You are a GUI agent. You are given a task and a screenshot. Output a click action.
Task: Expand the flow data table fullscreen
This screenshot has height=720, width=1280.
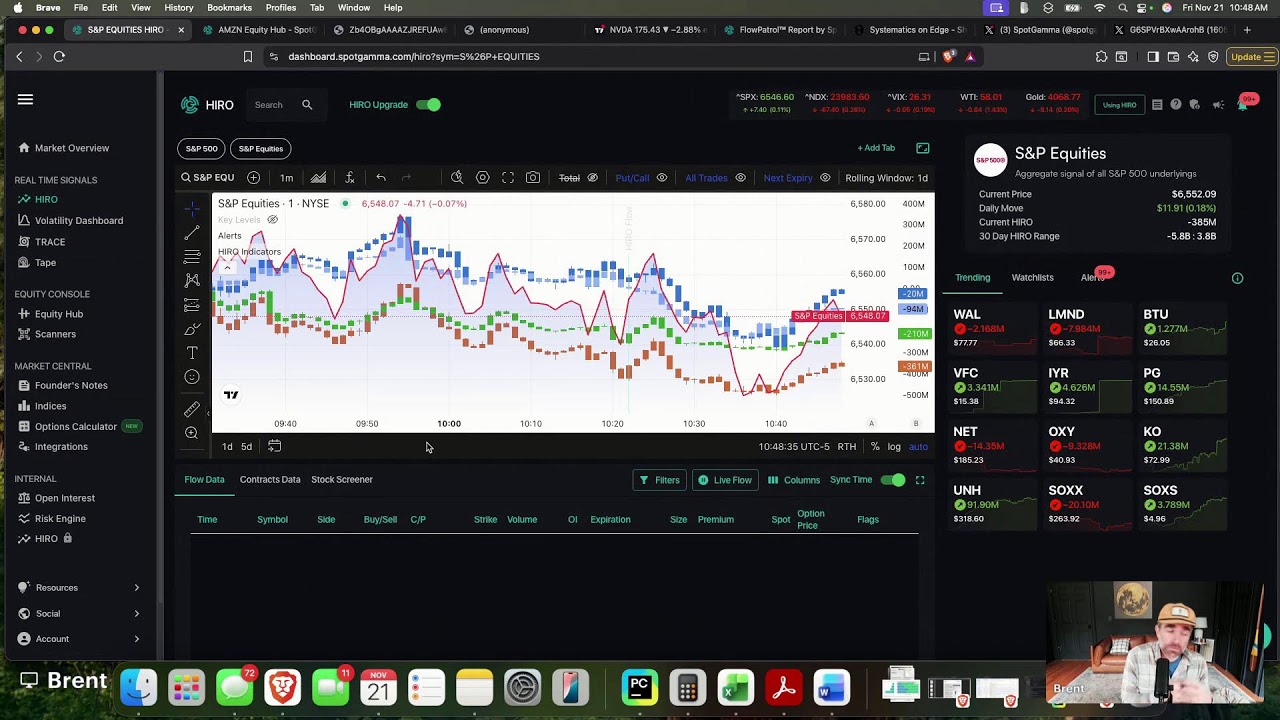920,480
